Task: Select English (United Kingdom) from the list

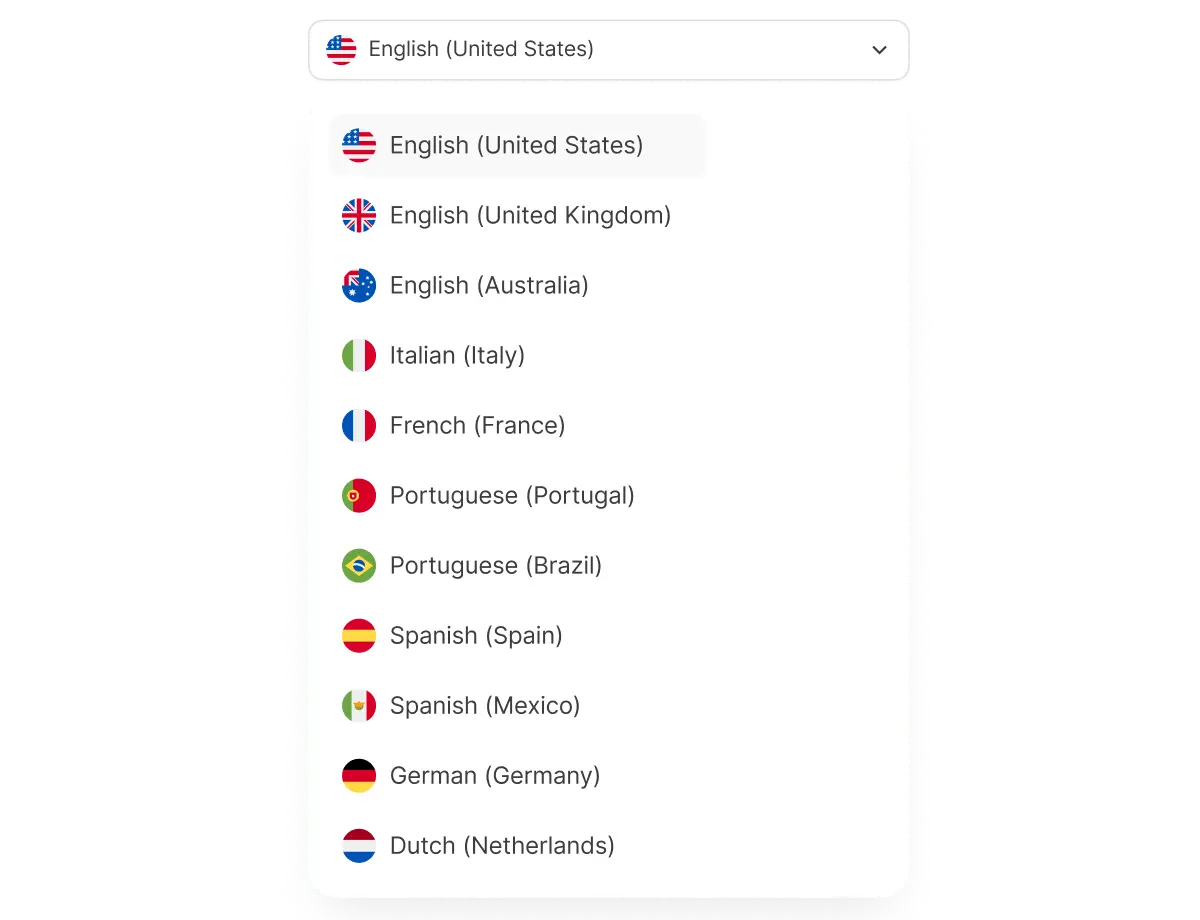Action: click(x=530, y=215)
